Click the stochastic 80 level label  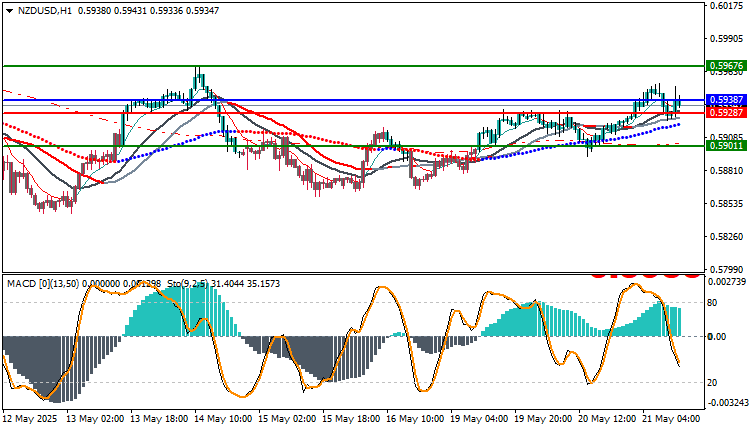pos(712,303)
